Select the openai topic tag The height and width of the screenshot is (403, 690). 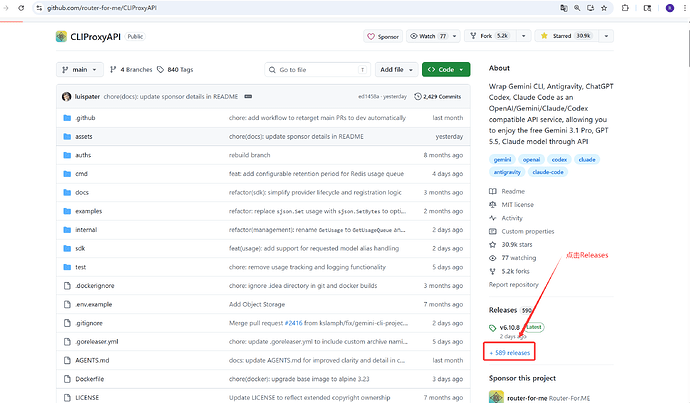[x=531, y=159]
